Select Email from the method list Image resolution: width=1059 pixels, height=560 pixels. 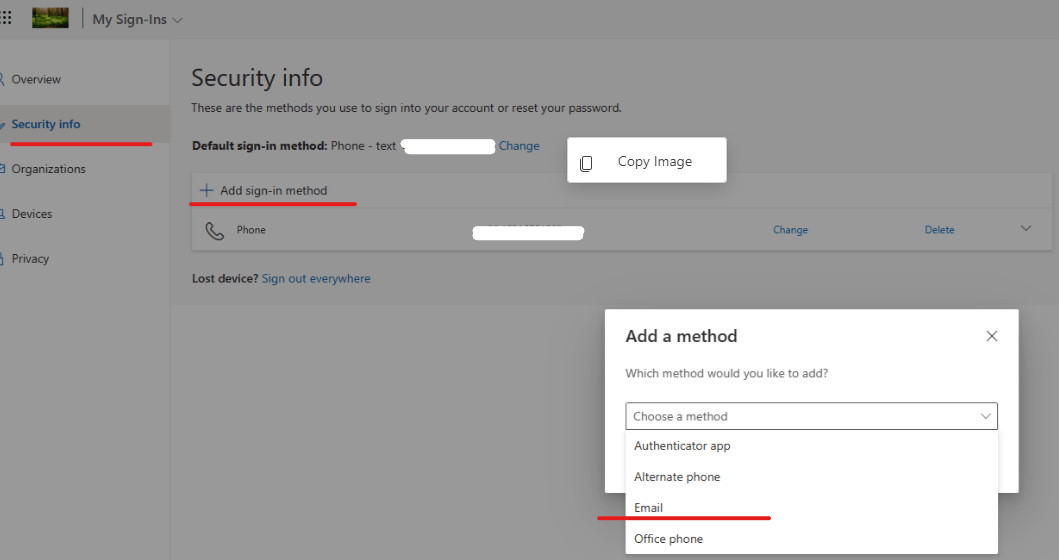811,508
